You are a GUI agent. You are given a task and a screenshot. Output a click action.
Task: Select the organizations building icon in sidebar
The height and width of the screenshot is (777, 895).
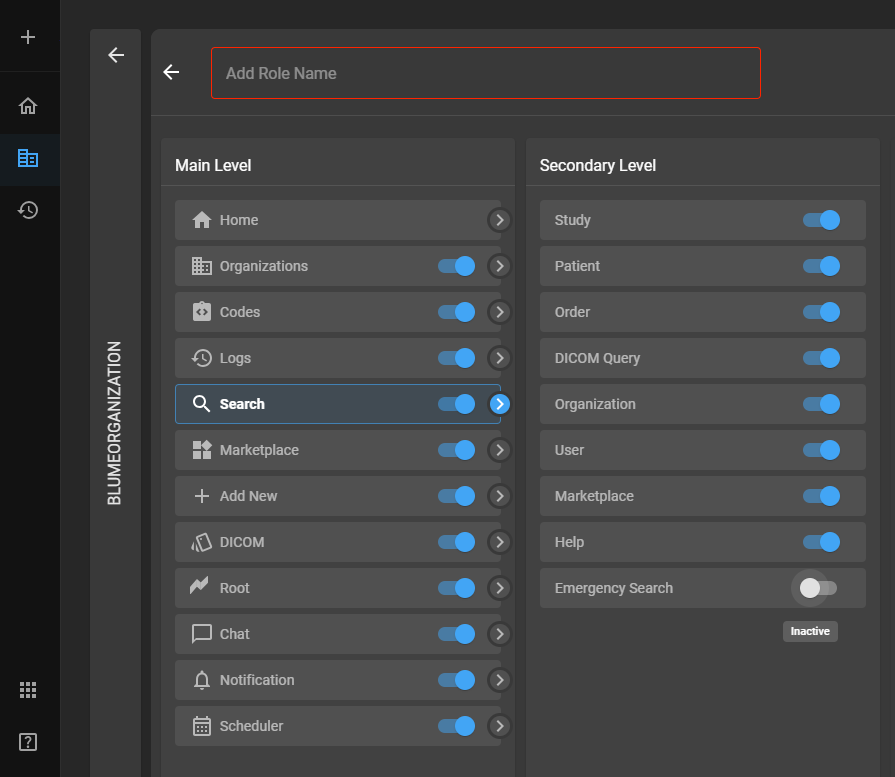pos(28,158)
